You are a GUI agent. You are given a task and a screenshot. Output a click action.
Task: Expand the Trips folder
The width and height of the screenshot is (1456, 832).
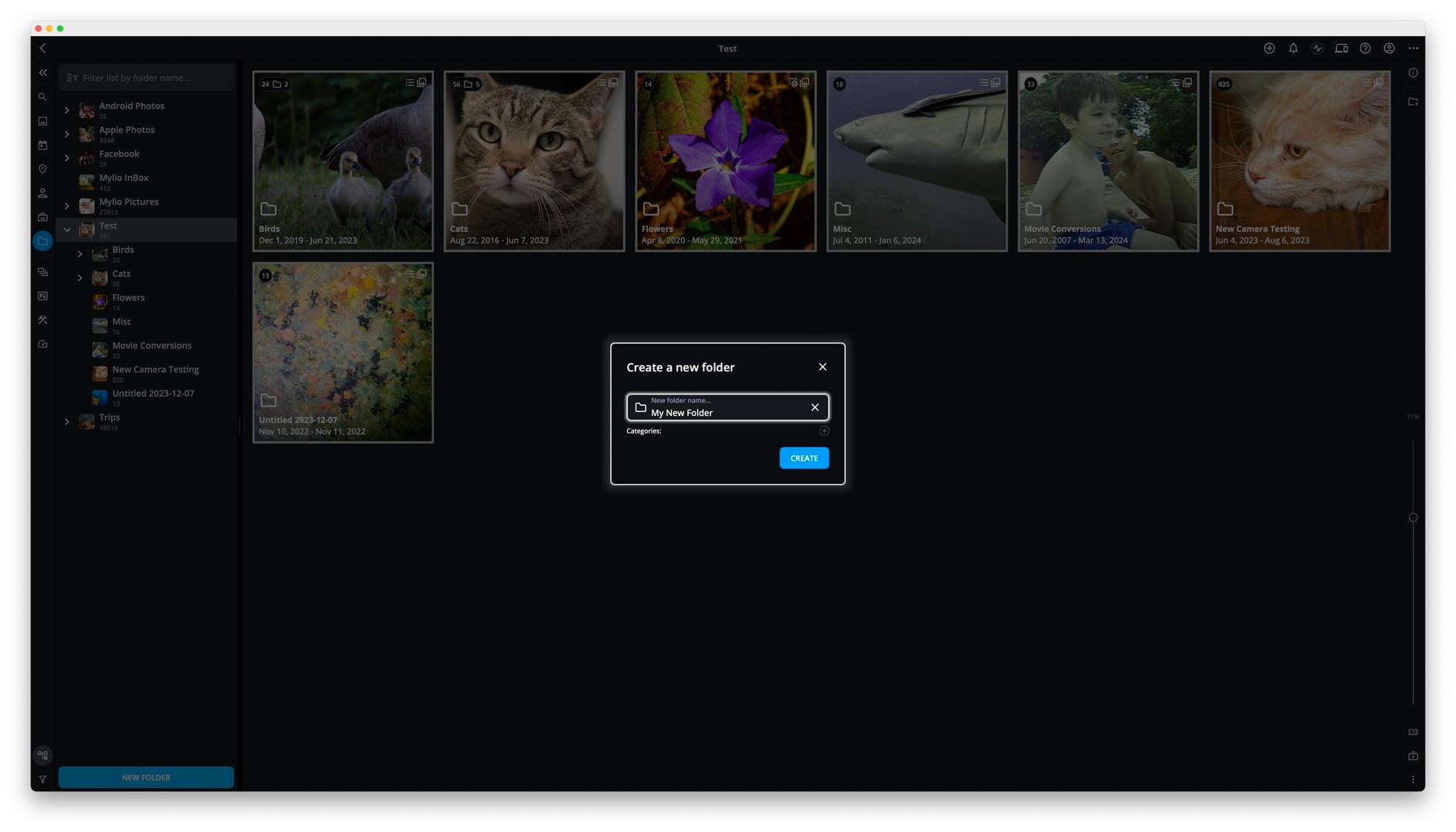coord(67,421)
